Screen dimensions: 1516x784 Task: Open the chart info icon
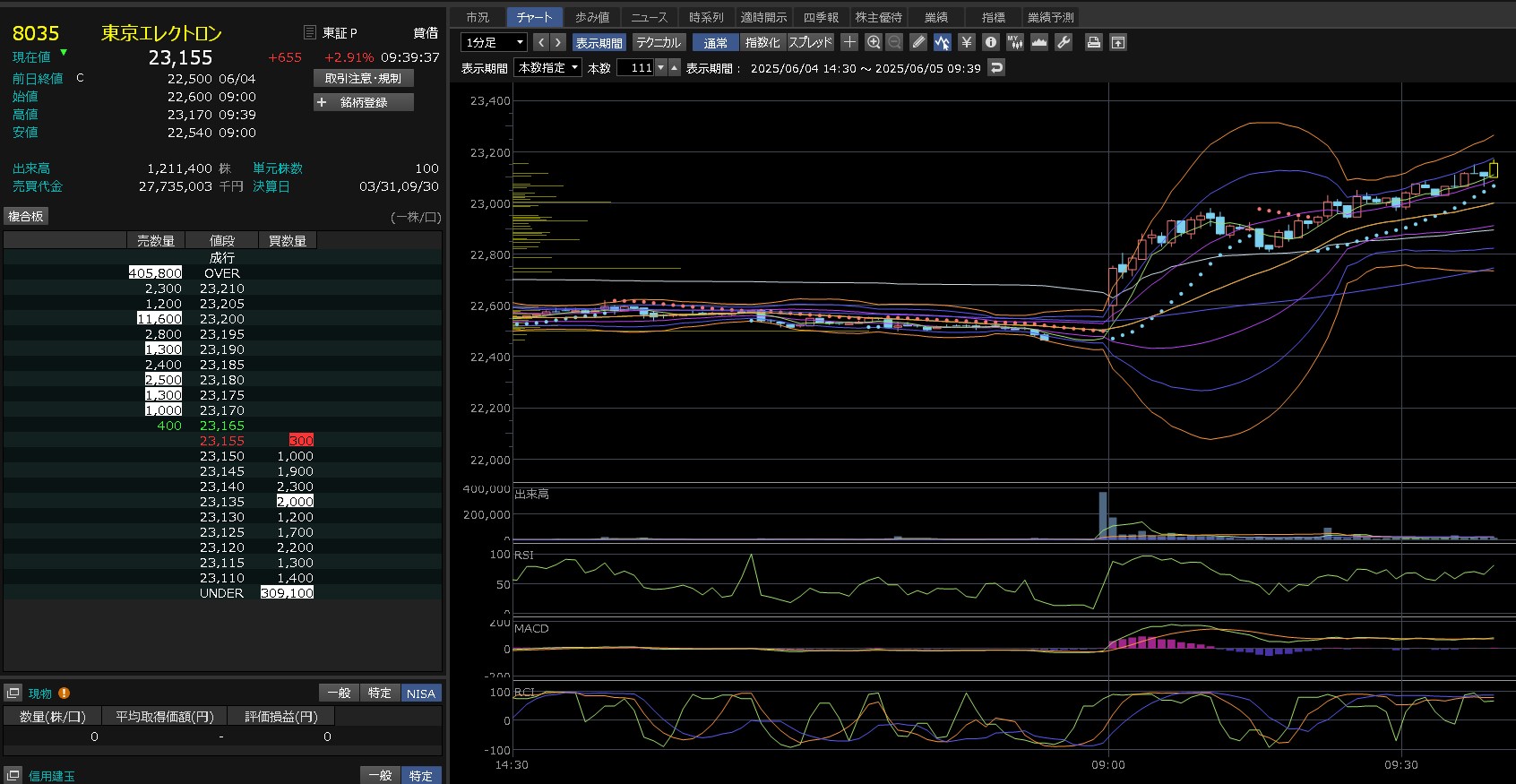pyautogui.click(x=990, y=42)
